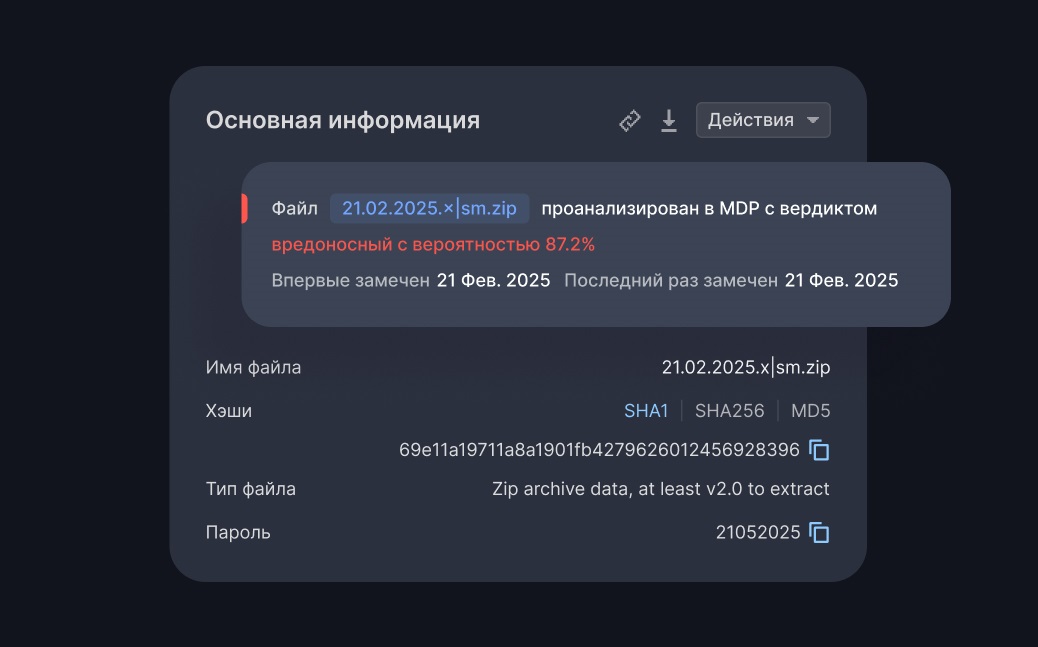Copy the archive password using copy icon

[x=819, y=533]
